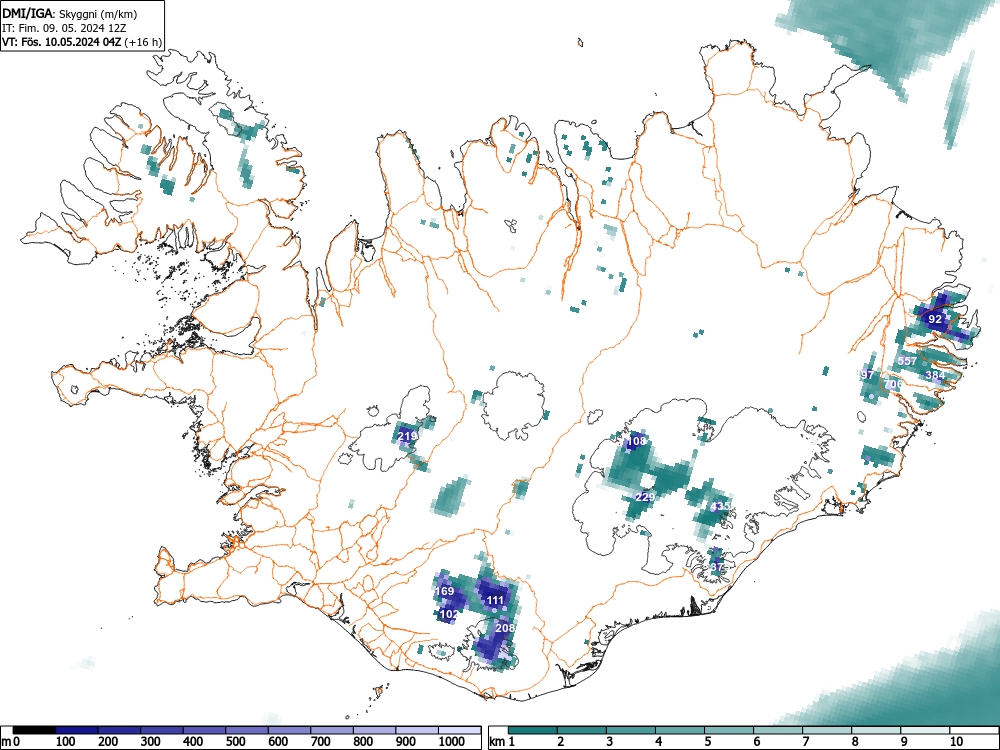Click the visibility value 169 in the south
Screen dimensions: 1000x750
[445, 591]
